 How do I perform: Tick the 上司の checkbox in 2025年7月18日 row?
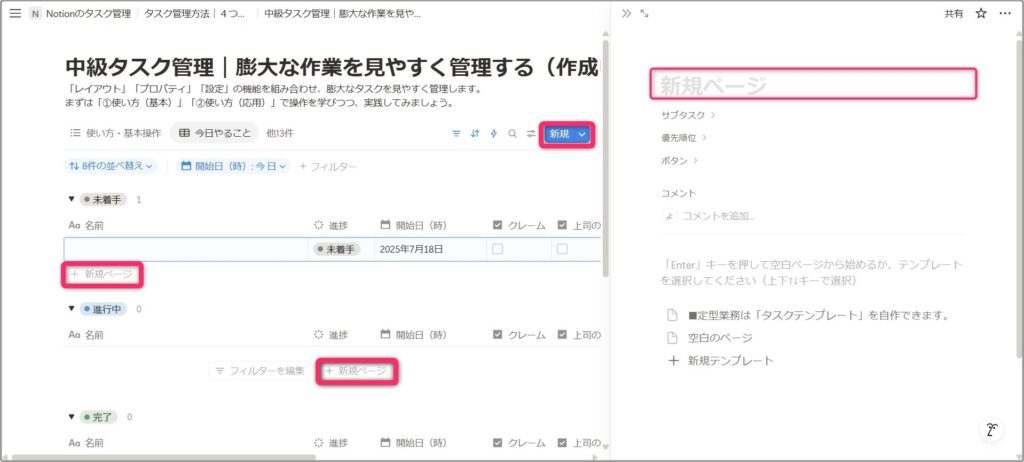[x=562, y=249]
